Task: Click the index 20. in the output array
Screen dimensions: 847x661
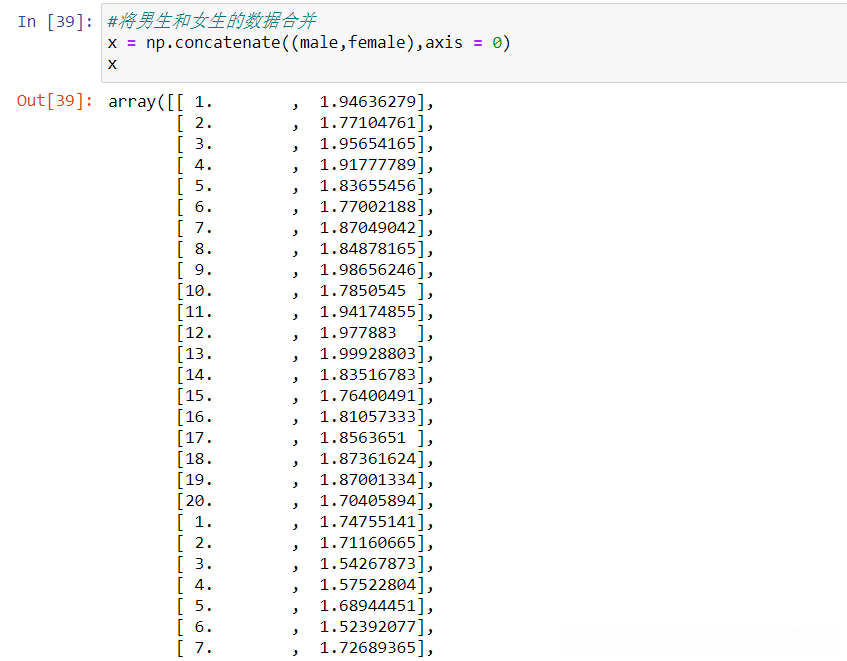Action: tap(199, 501)
